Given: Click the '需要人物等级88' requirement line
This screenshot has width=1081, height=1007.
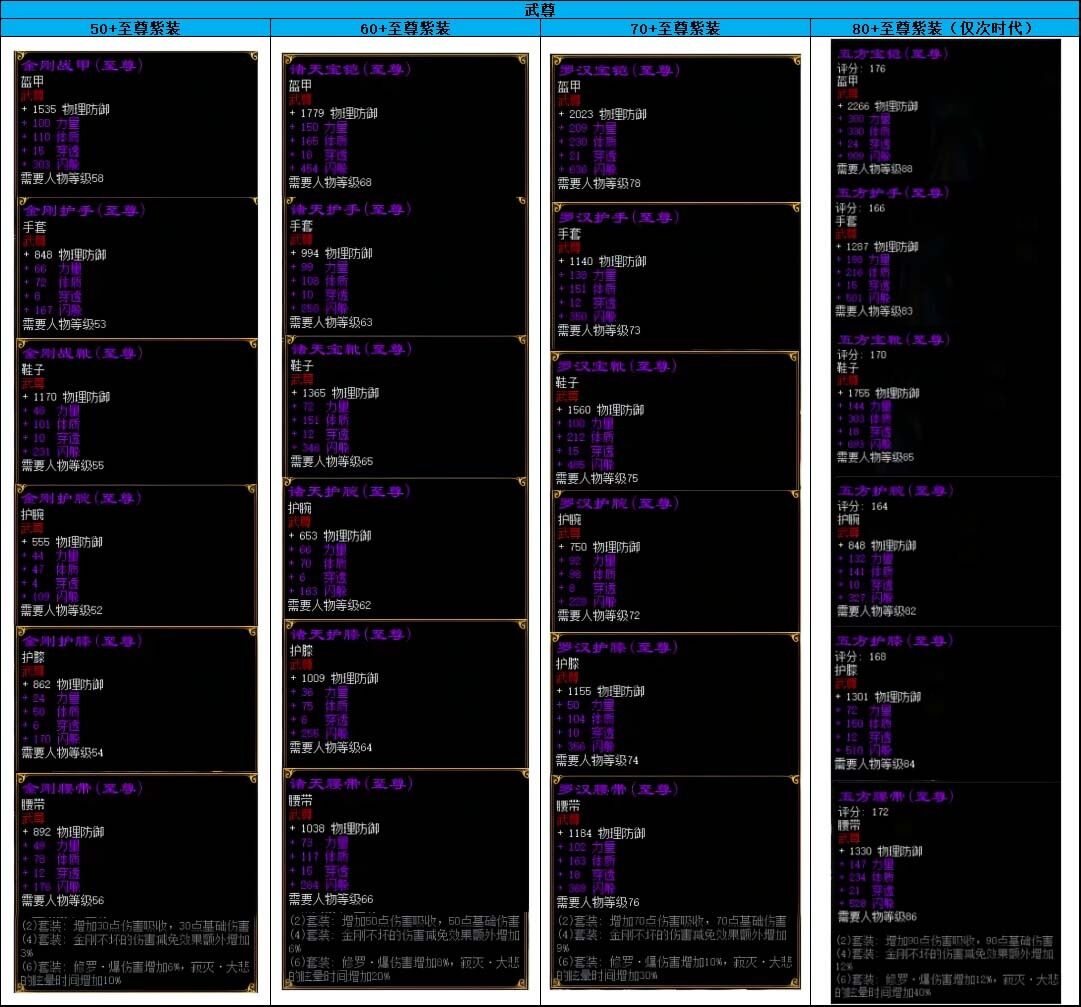Looking at the screenshot, I should pos(874,169).
